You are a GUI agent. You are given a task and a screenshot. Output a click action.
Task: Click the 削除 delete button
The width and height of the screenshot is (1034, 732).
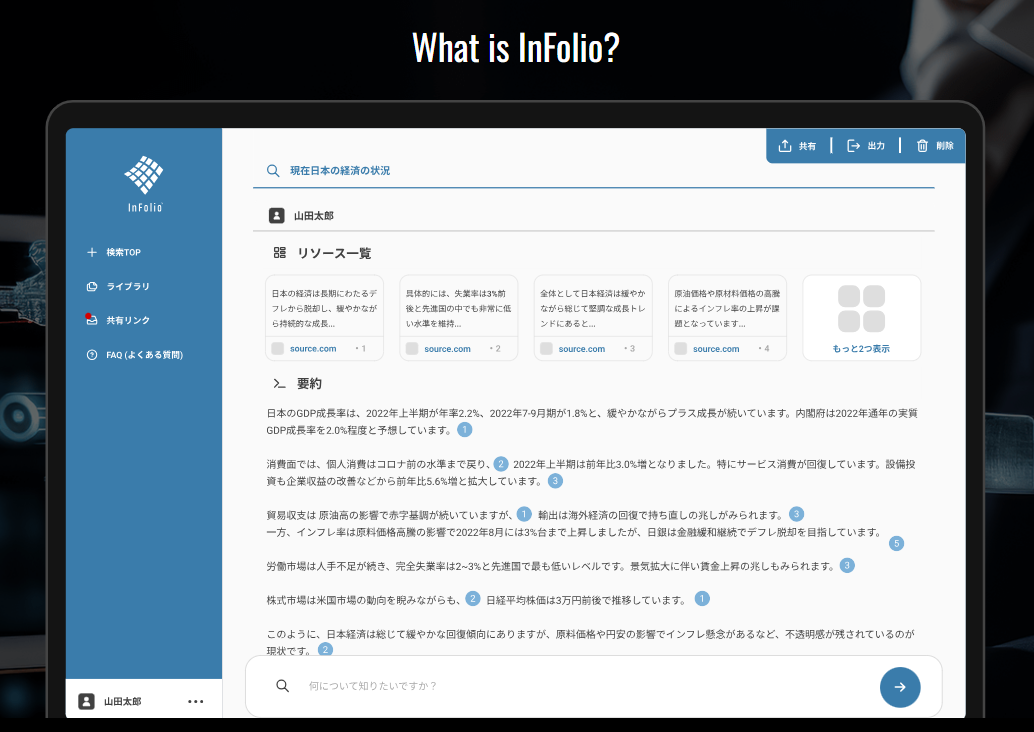(x=935, y=146)
